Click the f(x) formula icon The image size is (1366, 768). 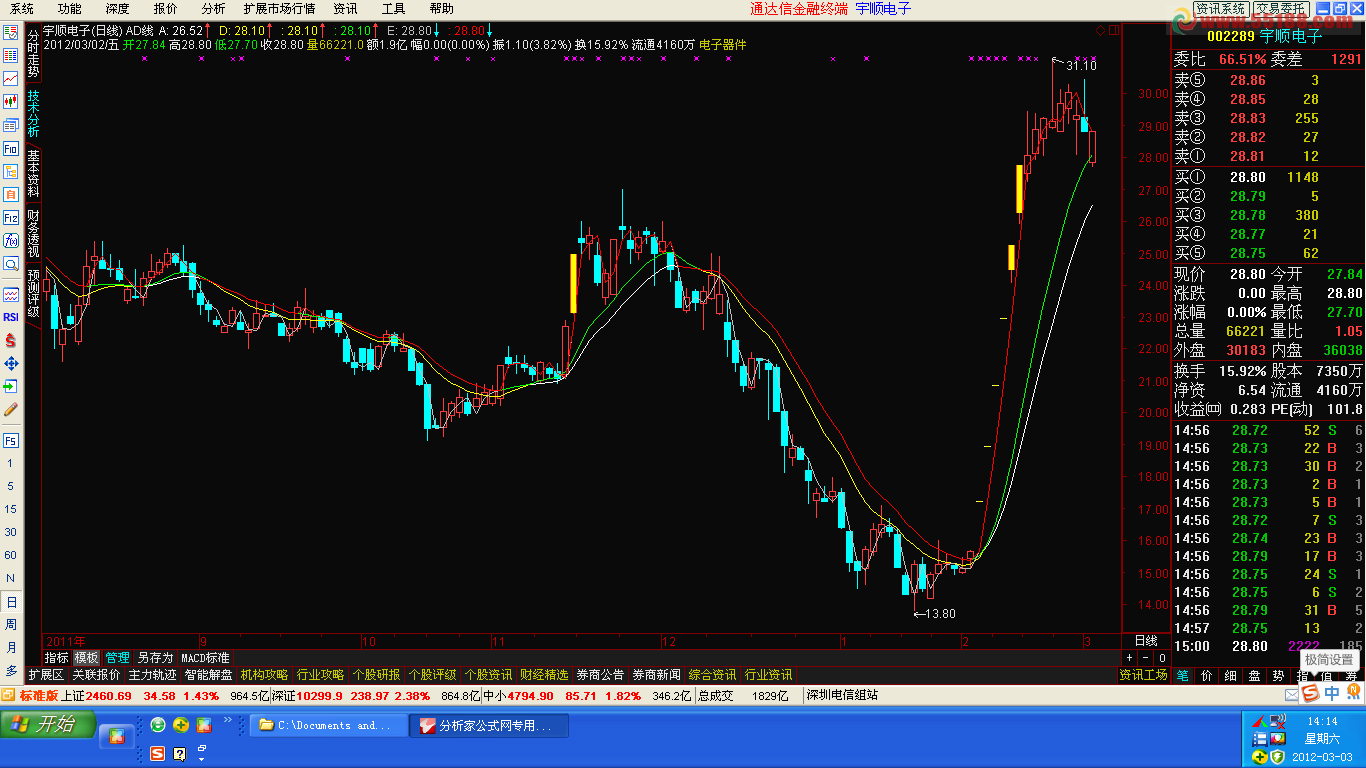[x=11, y=240]
